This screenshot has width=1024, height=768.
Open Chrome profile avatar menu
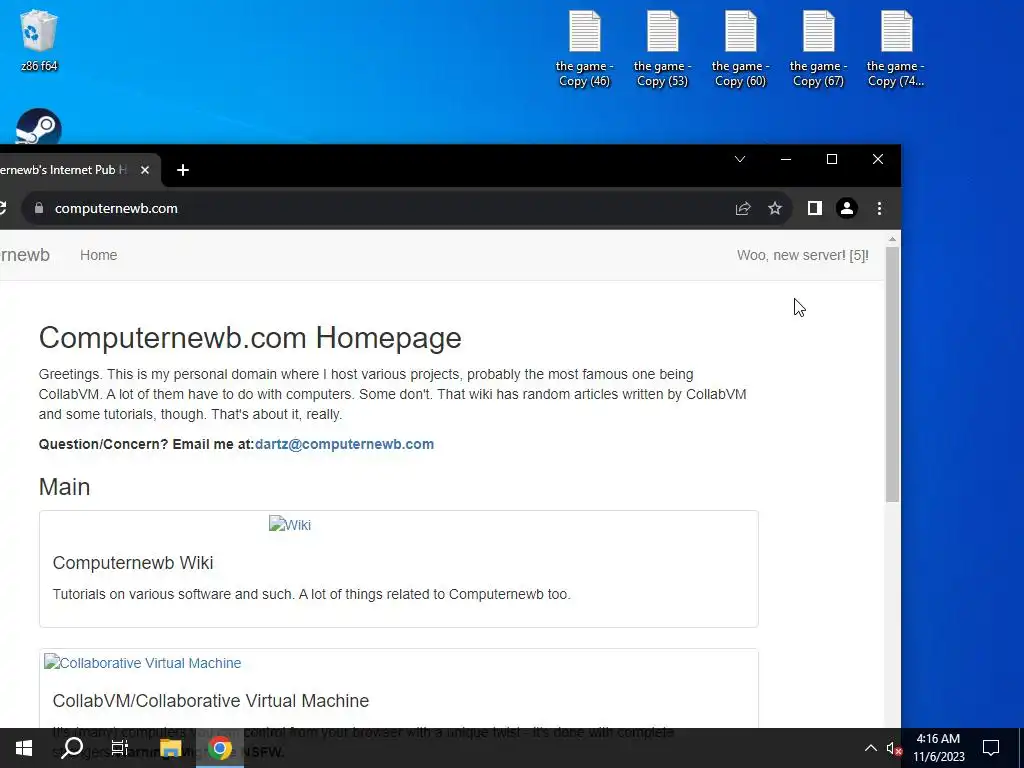(847, 208)
